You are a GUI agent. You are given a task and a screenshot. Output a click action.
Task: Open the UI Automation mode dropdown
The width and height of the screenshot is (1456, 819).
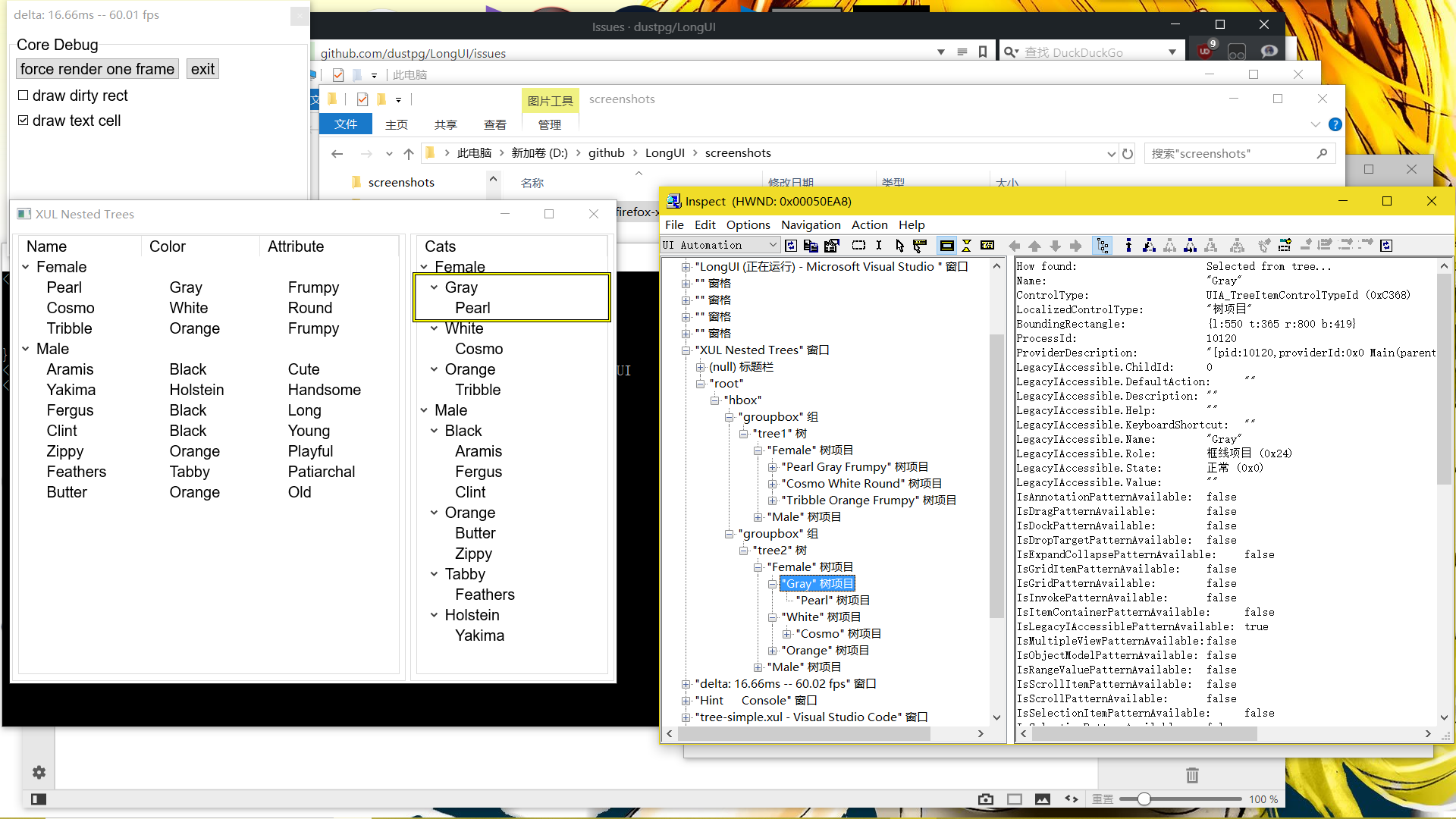pos(773,245)
